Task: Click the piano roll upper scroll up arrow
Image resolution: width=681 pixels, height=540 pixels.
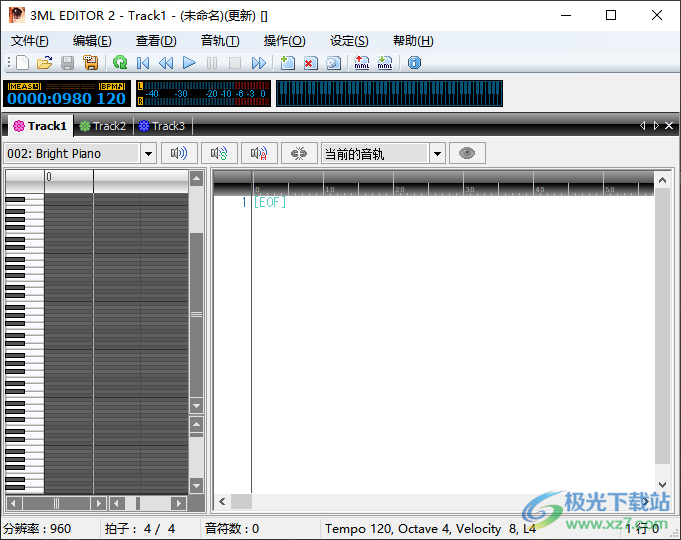Action: [197, 178]
